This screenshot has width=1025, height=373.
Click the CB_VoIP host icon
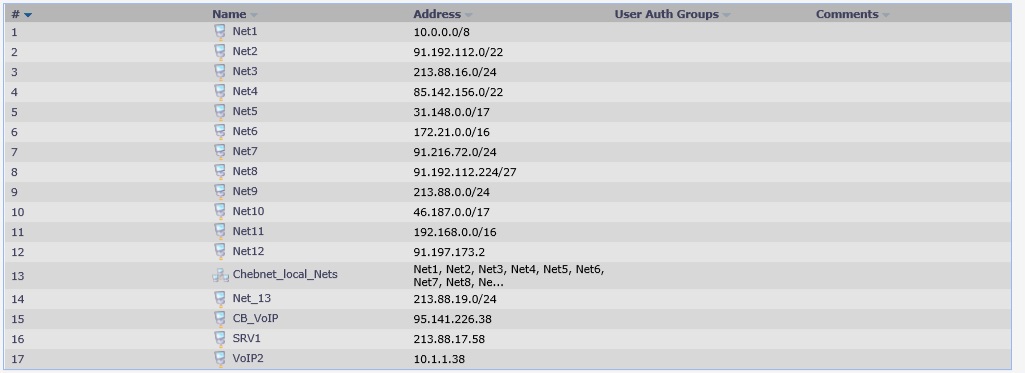tap(220, 319)
